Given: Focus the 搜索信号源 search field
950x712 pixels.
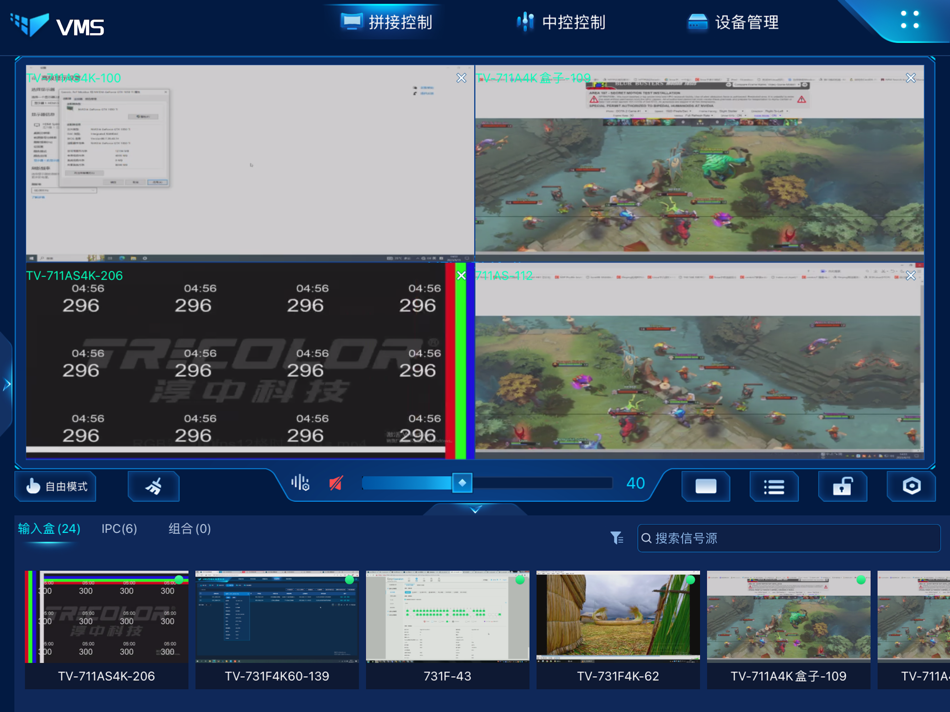Looking at the screenshot, I should click(788, 538).
